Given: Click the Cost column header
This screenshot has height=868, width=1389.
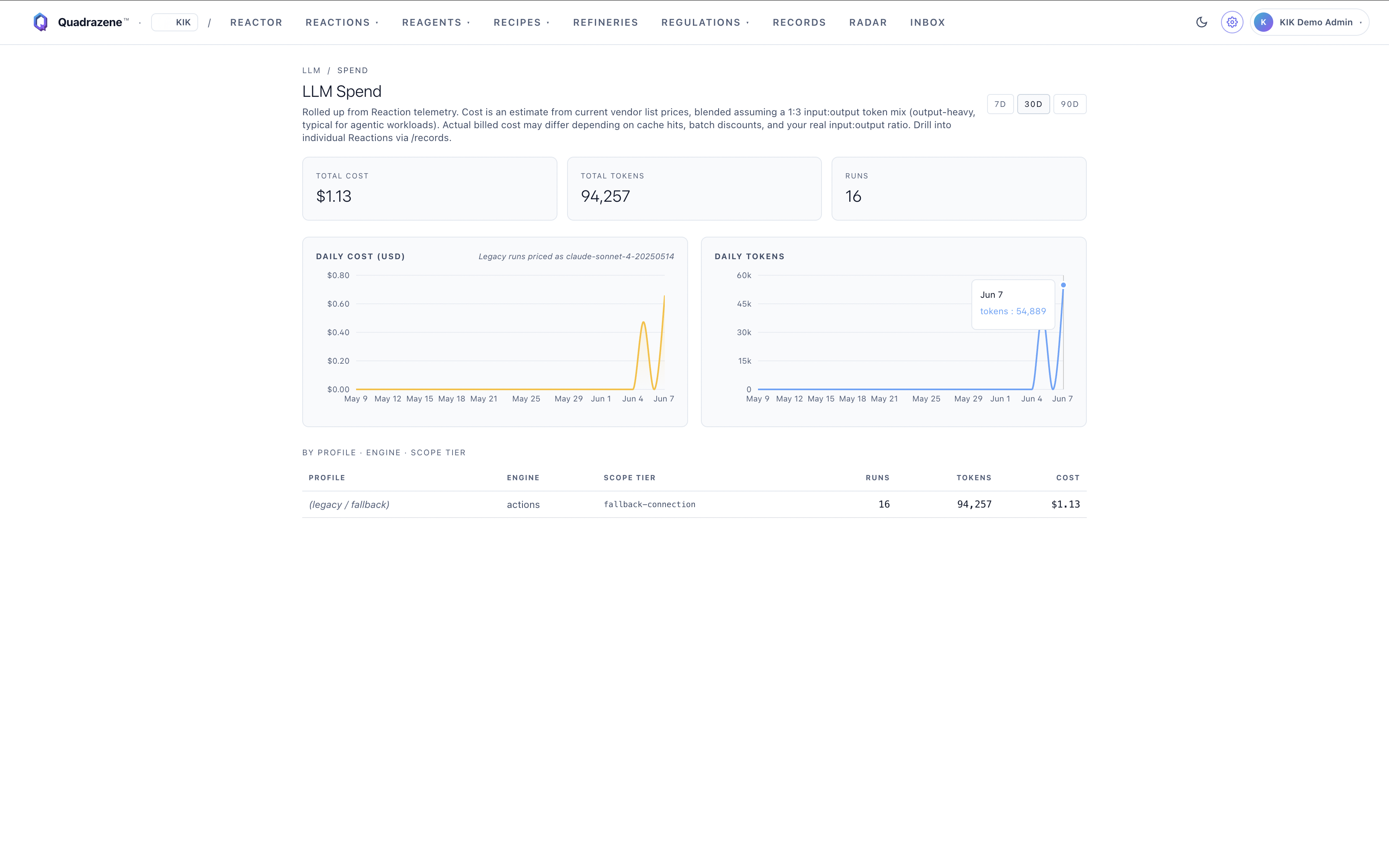Looking at the screenshot, I should pos(1067,478).
